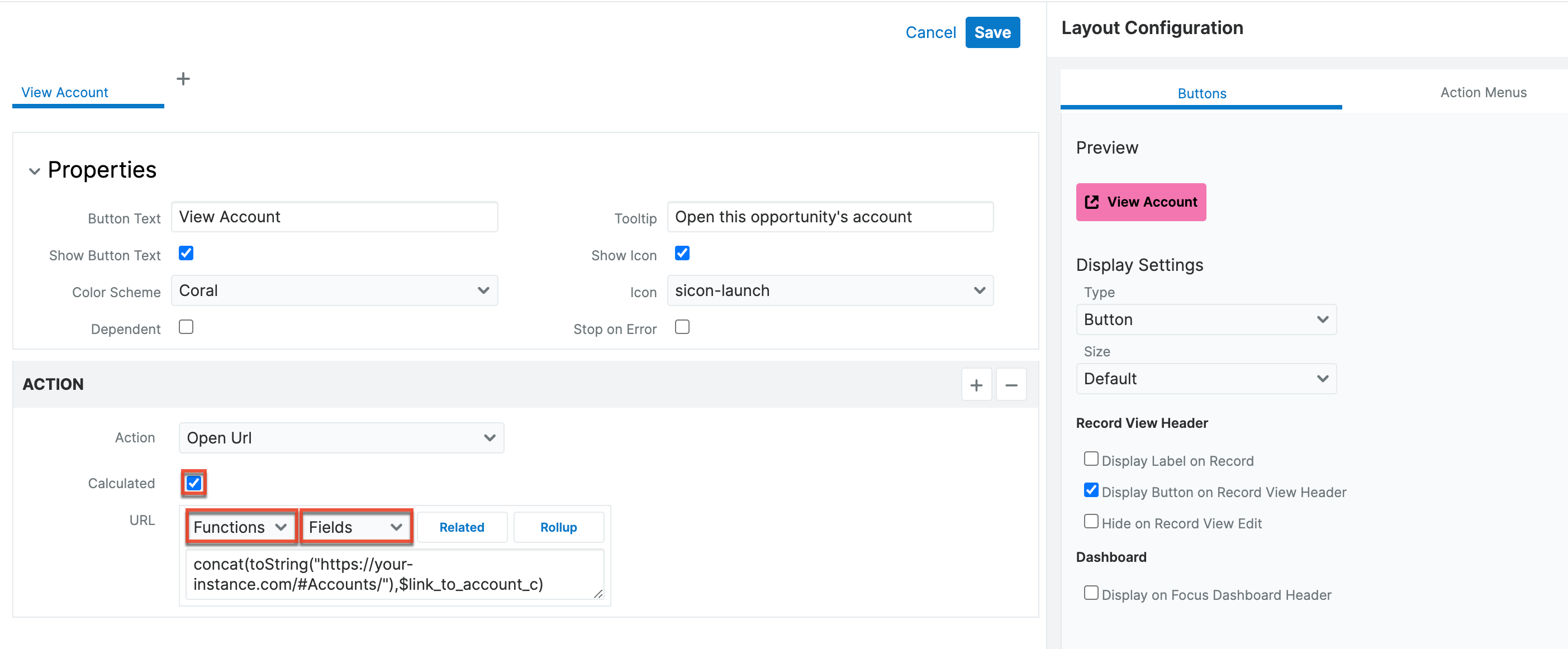
Task: Uncheck the Show Button Text checkbox
Action: pos(186,253)
